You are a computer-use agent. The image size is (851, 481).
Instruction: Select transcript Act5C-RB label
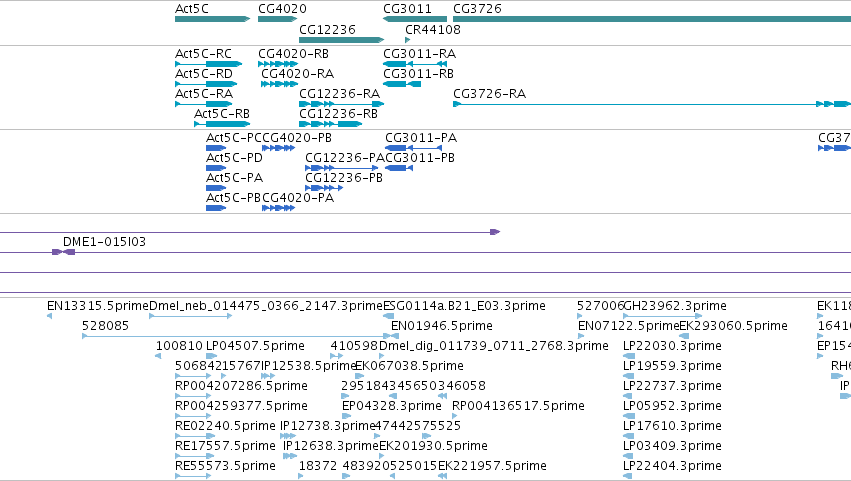tap(222, 114)
